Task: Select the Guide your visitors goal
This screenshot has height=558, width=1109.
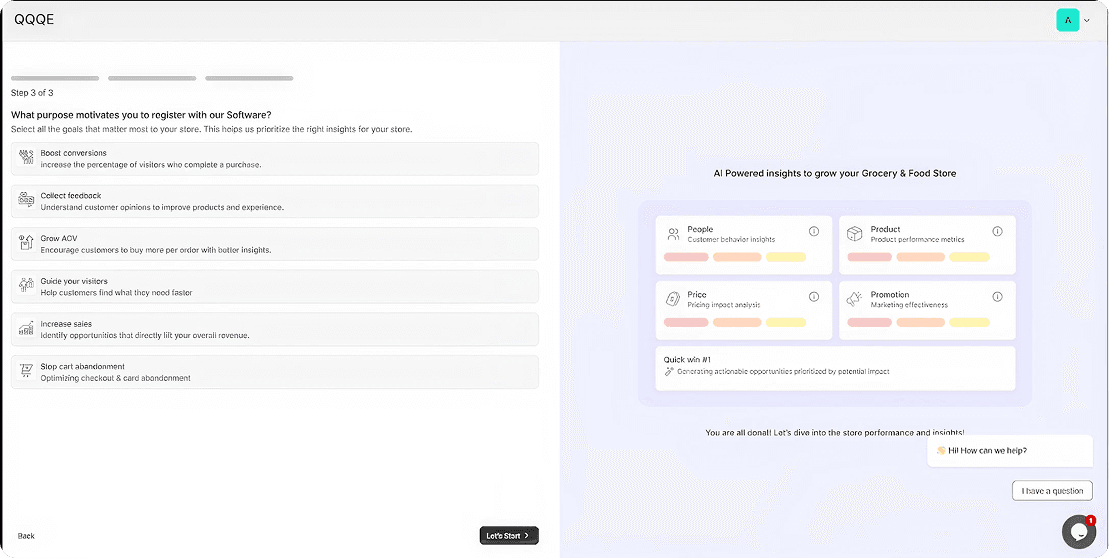Action: (274, 286)
